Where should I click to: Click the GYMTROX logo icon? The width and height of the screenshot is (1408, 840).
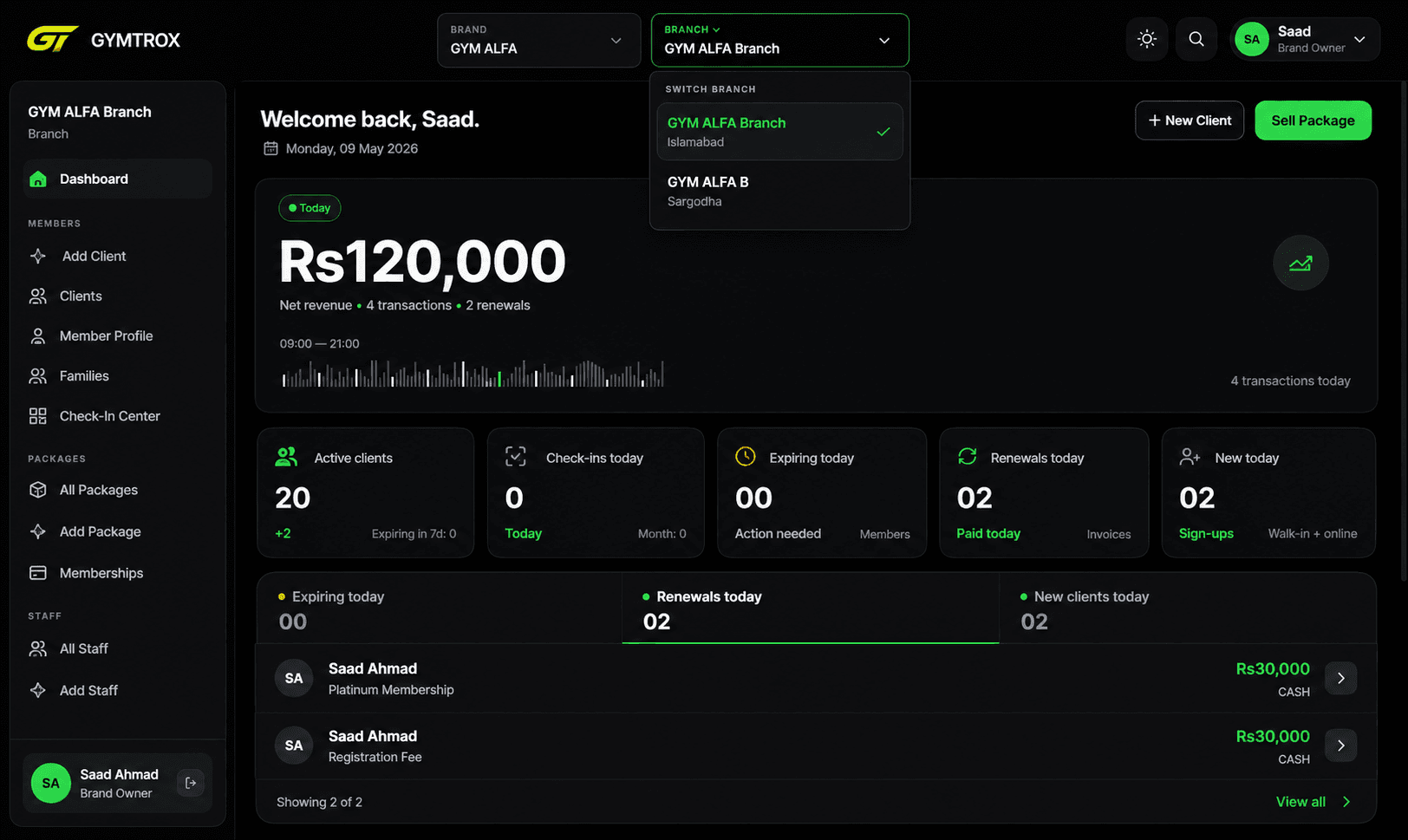(52, 39)
